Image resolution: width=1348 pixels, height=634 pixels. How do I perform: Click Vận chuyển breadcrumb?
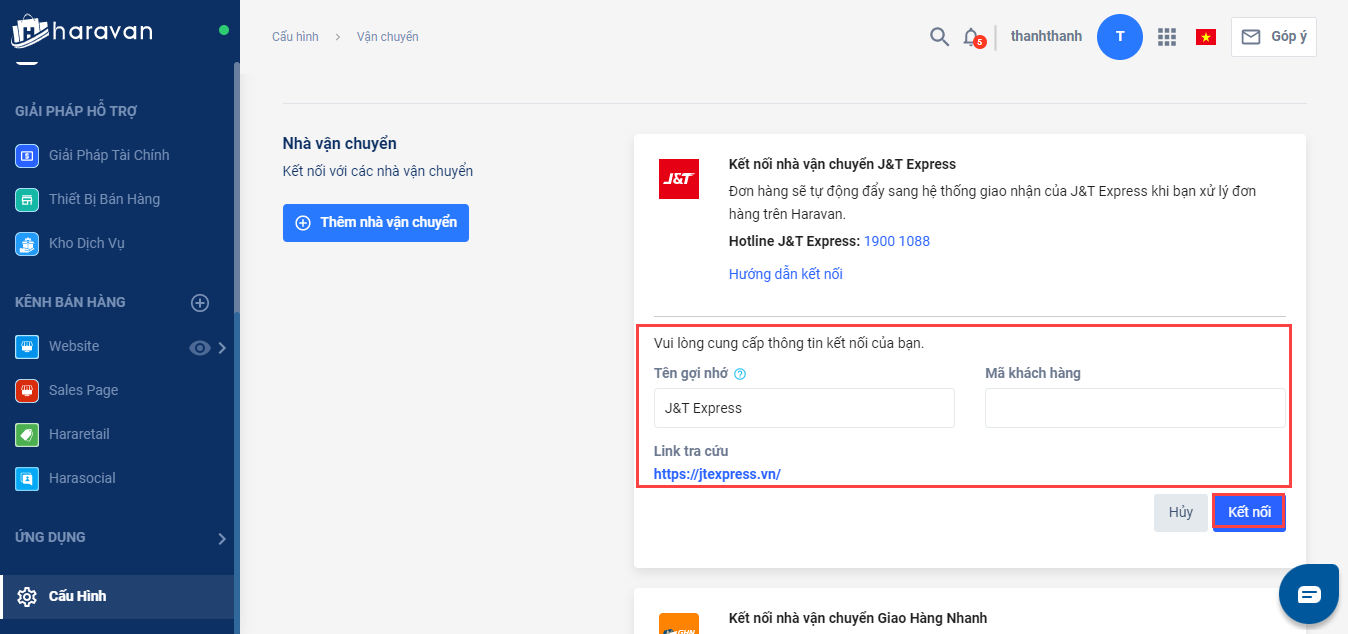(388, 37)
